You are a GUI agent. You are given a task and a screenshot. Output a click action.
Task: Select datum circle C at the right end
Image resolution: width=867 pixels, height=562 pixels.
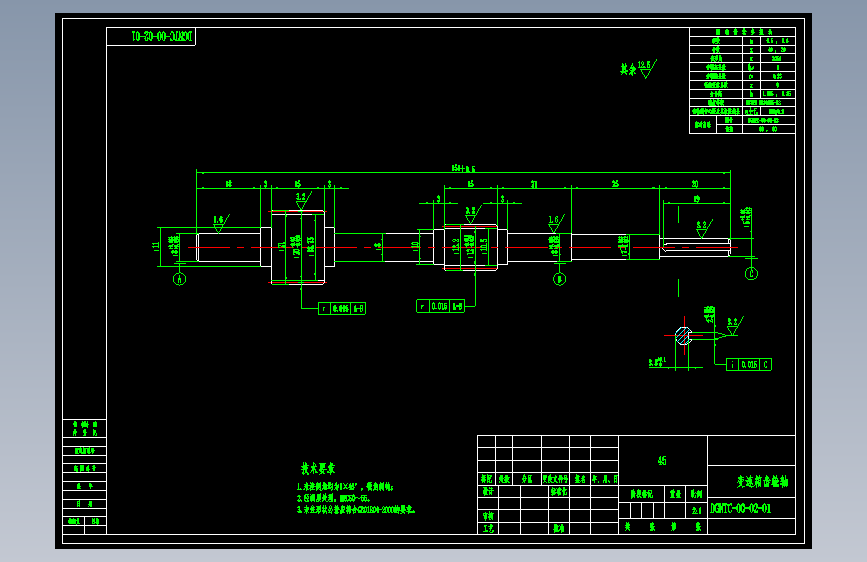[751, 274]
